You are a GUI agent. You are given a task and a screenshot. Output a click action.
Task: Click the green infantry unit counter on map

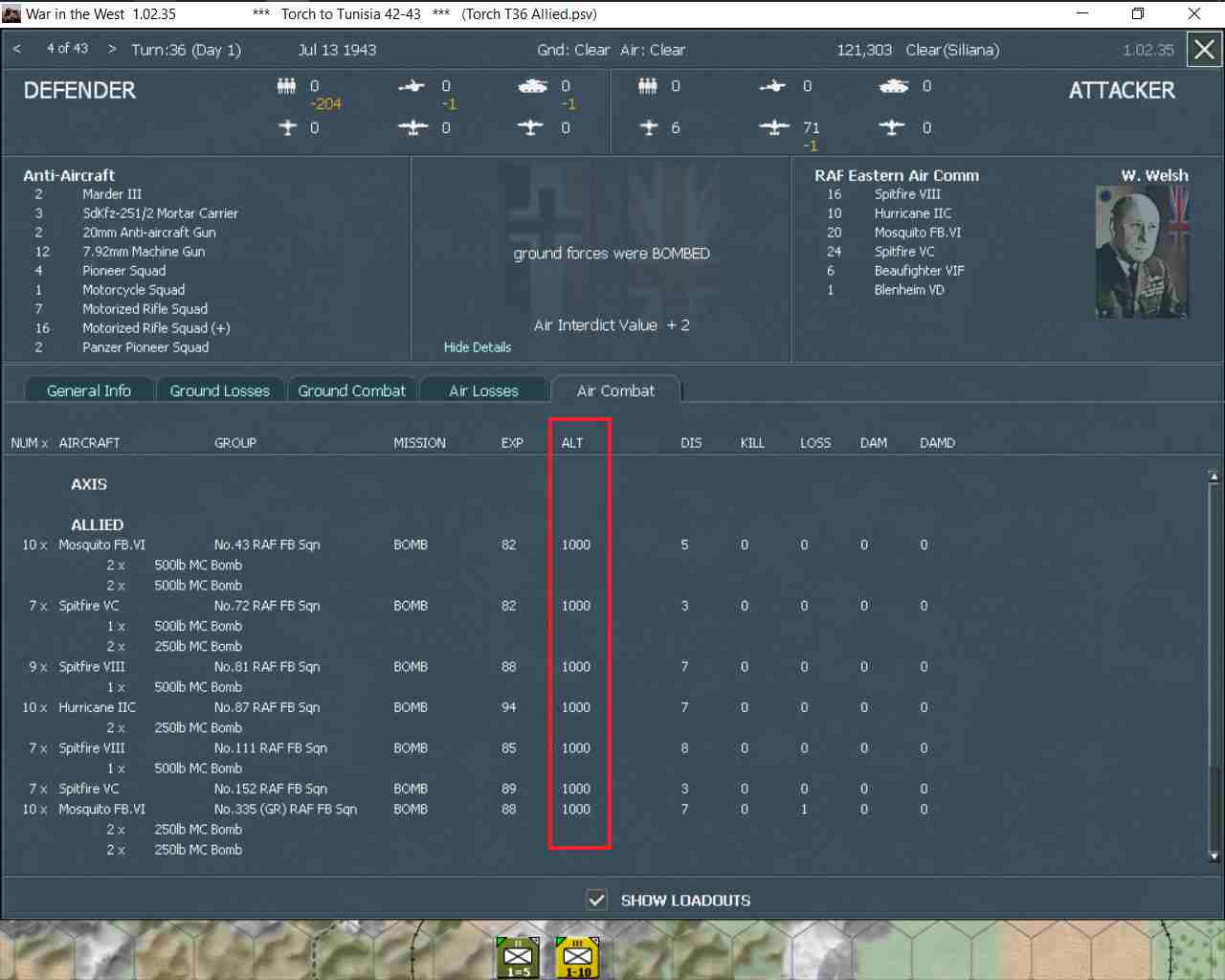coord(518,958)
